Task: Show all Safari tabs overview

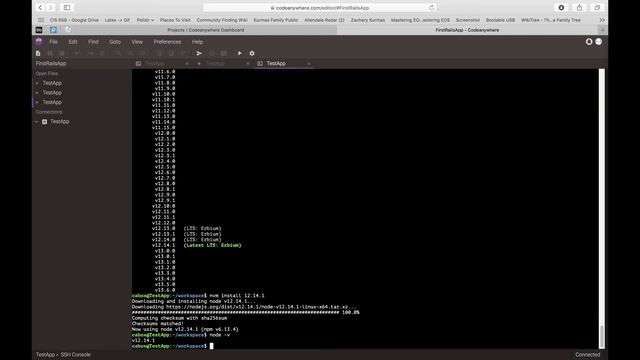Action: pyautogui.click(x=597, y=7)
